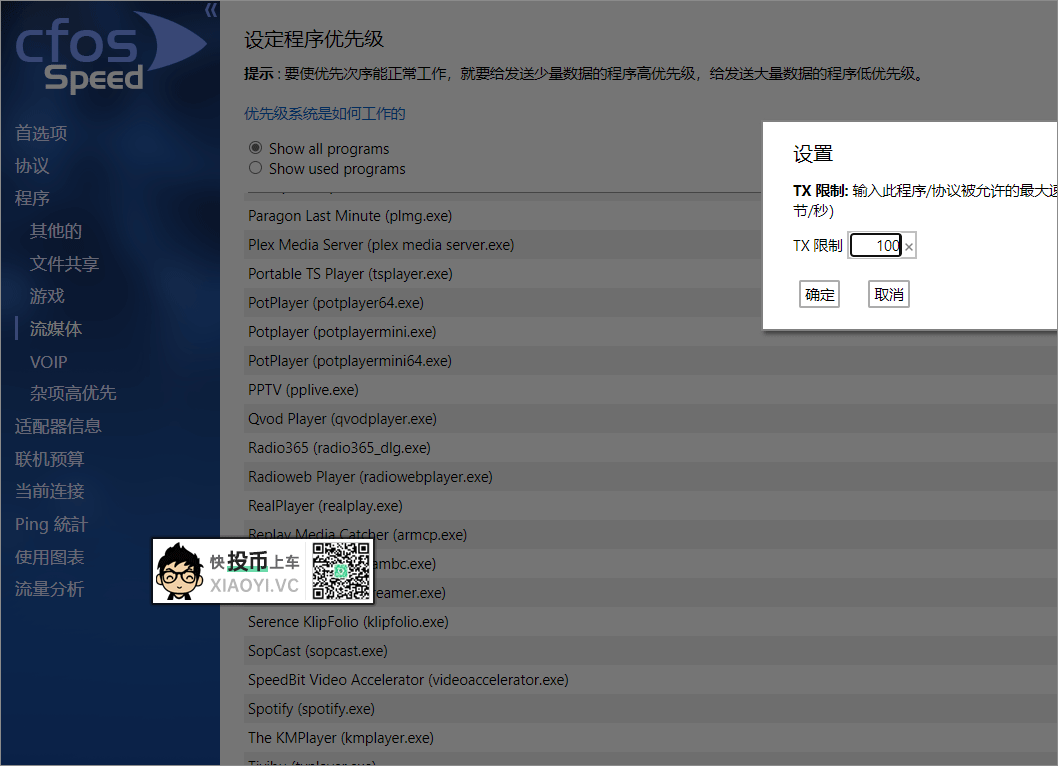Select the Radioweb Player row
1058x766 pixels.
[x=650, y=477]
